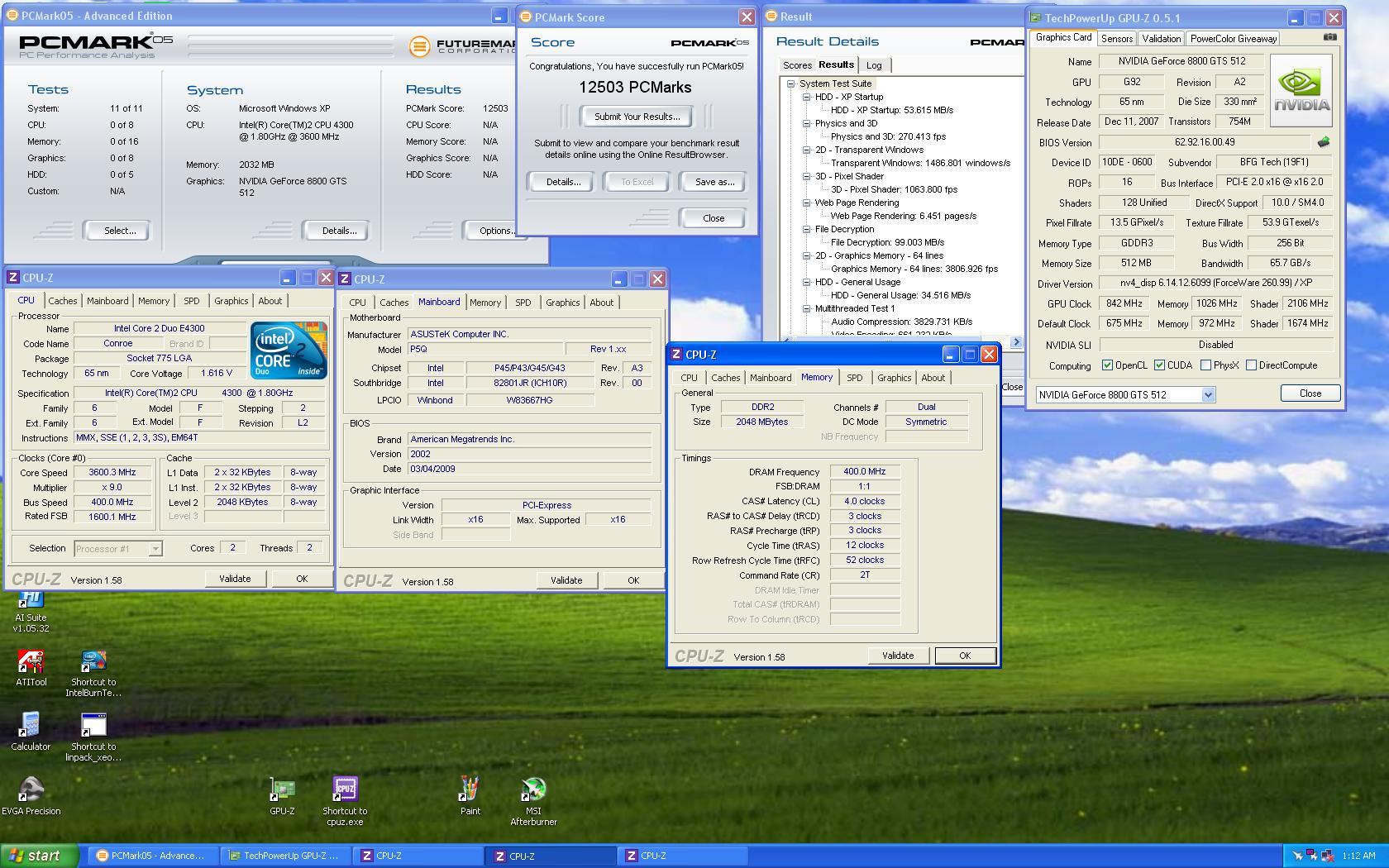Select SPD tab in CPU-Z Memory window
1389x868 pixels.
(x=854, y=378)
